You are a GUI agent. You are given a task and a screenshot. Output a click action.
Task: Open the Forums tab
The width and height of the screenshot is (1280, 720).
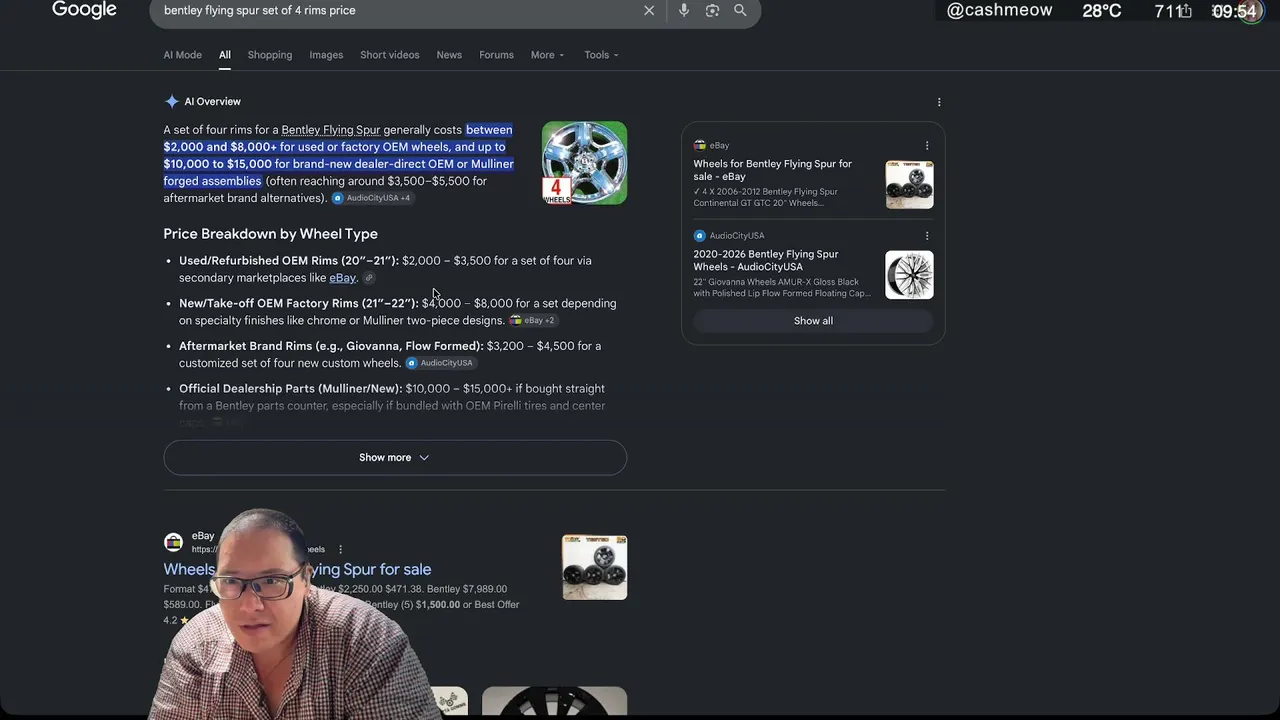(x=496, y=55)
